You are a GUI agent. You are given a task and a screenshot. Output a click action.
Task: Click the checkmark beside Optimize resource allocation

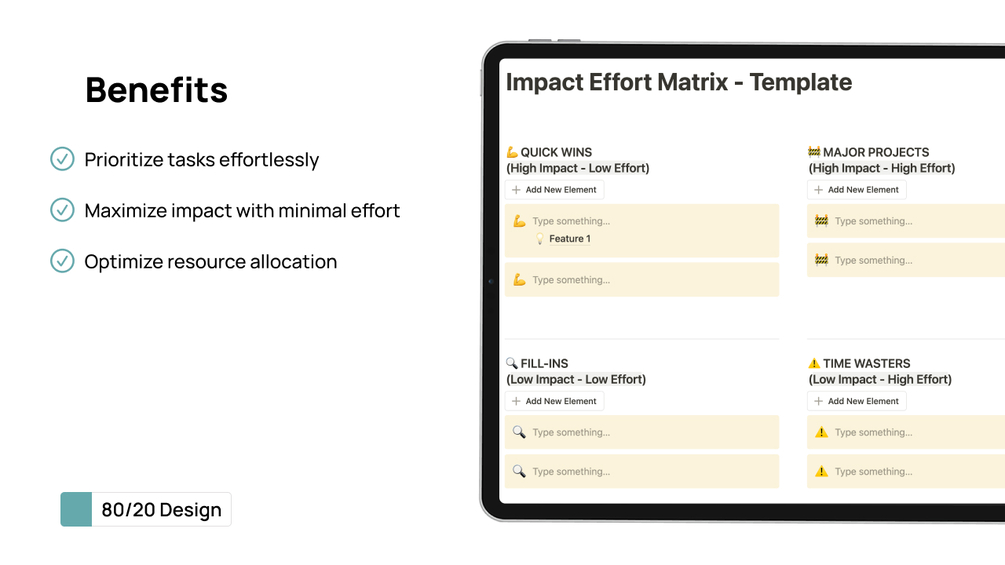(62, 261)
